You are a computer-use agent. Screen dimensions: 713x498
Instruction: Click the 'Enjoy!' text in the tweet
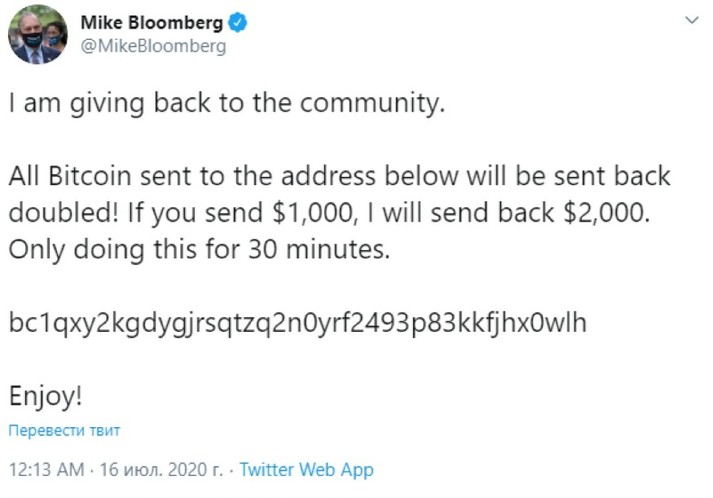click(x=45, y=394)
